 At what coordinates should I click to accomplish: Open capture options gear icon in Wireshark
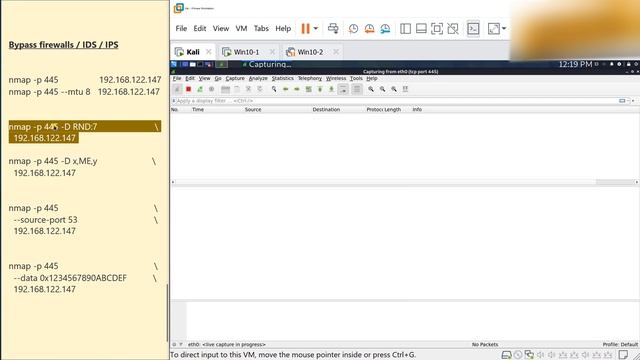(211, 89)
